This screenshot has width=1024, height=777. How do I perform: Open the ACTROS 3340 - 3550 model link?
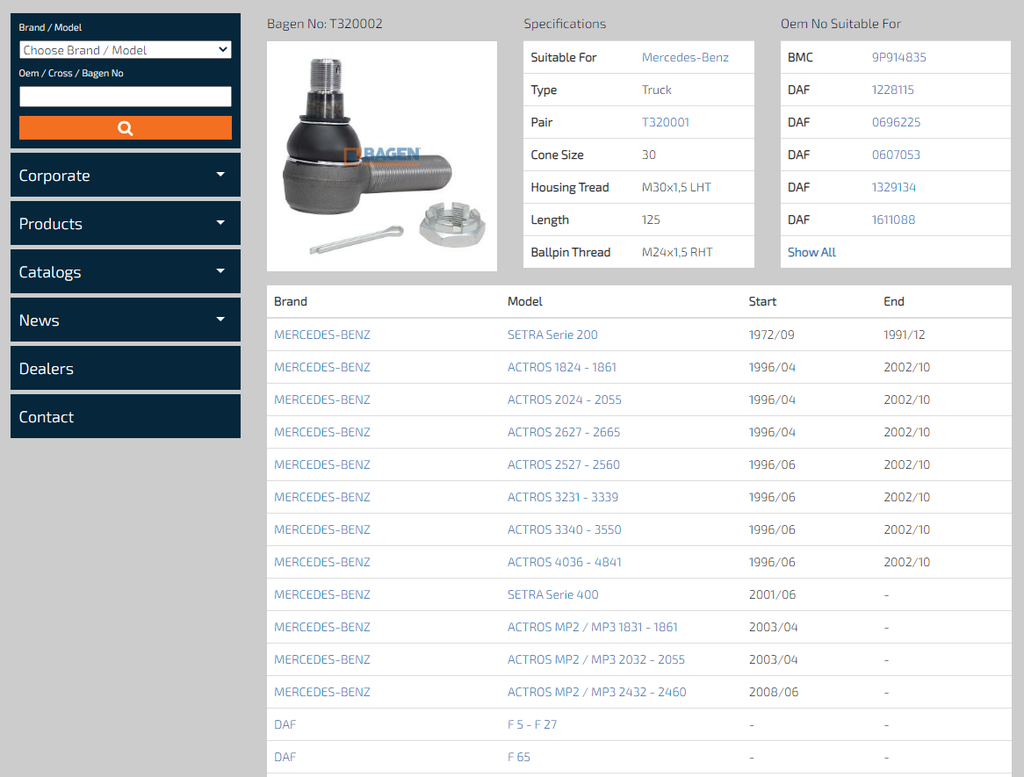pos(564,530)
